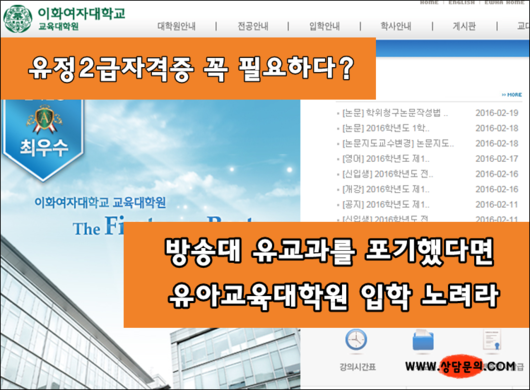Click the blue folder icon
This screenshot has width=530, height=390.
pyautogui.click(x=423, y=340)
